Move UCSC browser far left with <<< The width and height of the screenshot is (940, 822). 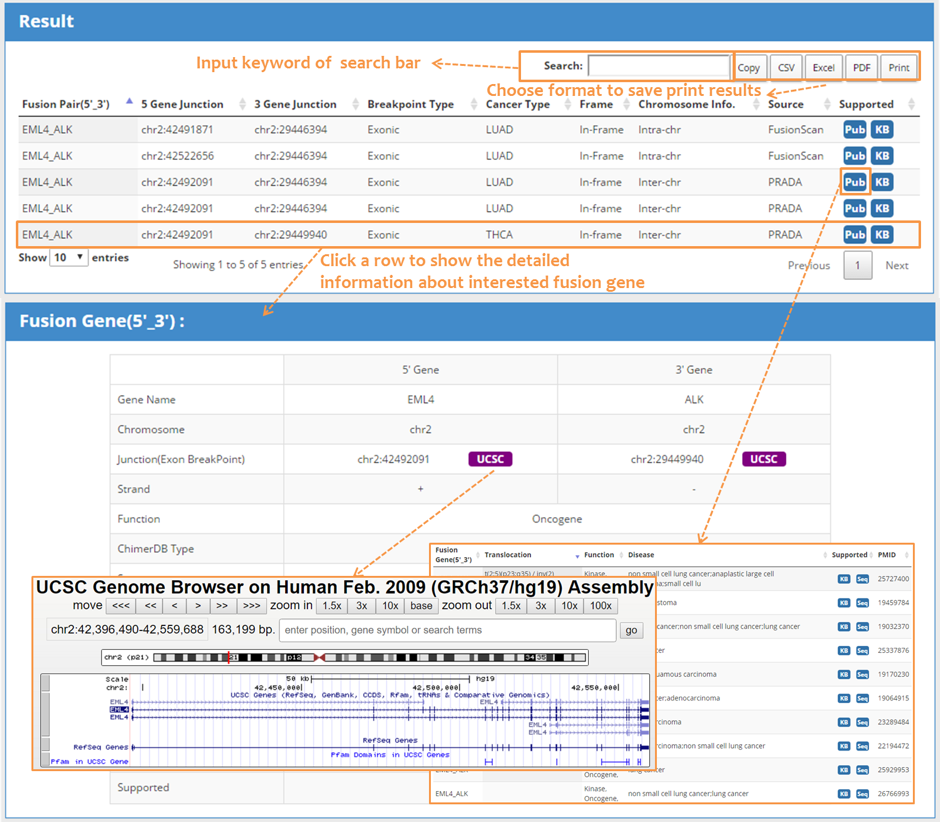click(121, 606)
